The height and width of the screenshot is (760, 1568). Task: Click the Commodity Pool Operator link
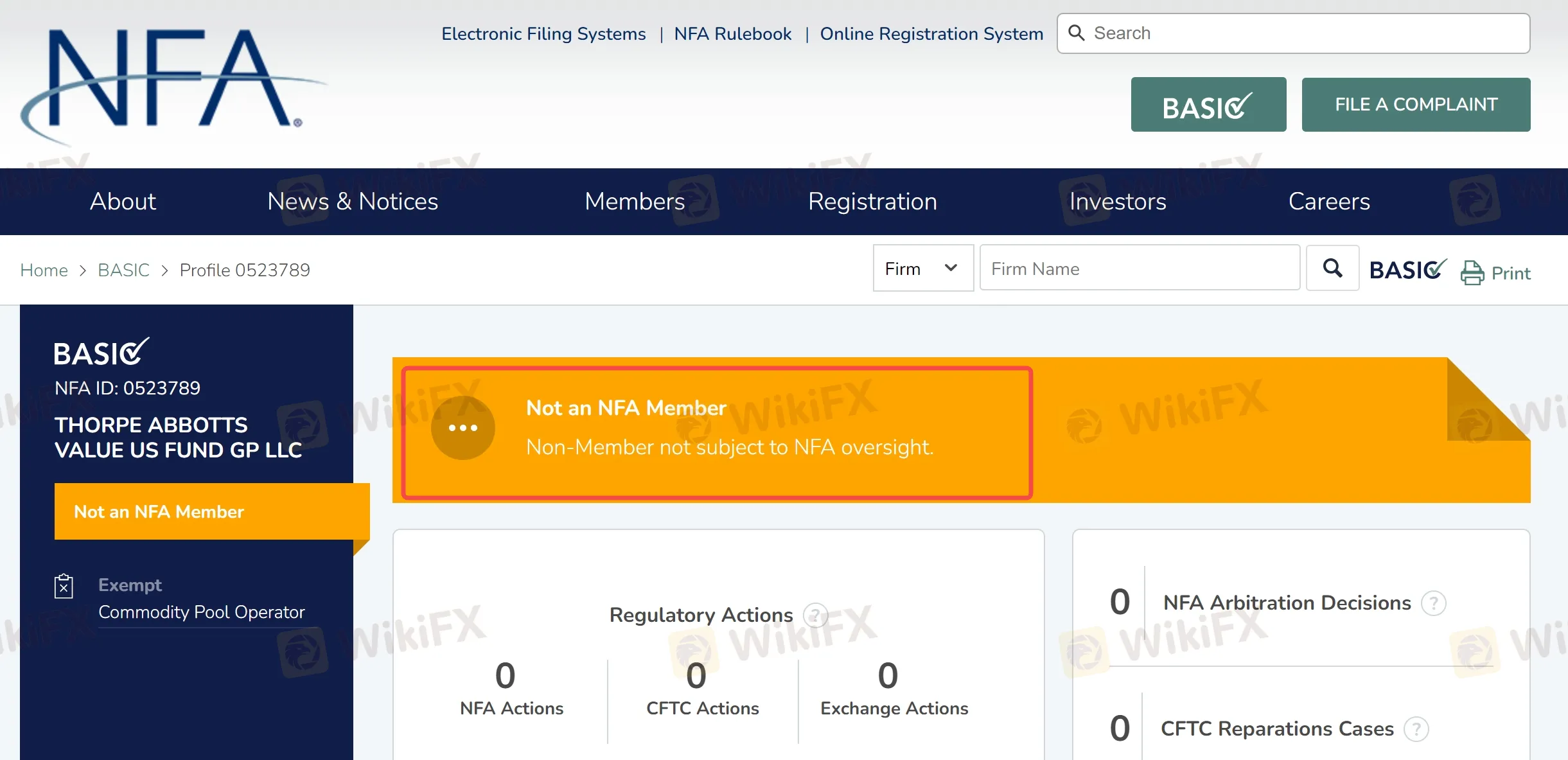coord(201,612)
